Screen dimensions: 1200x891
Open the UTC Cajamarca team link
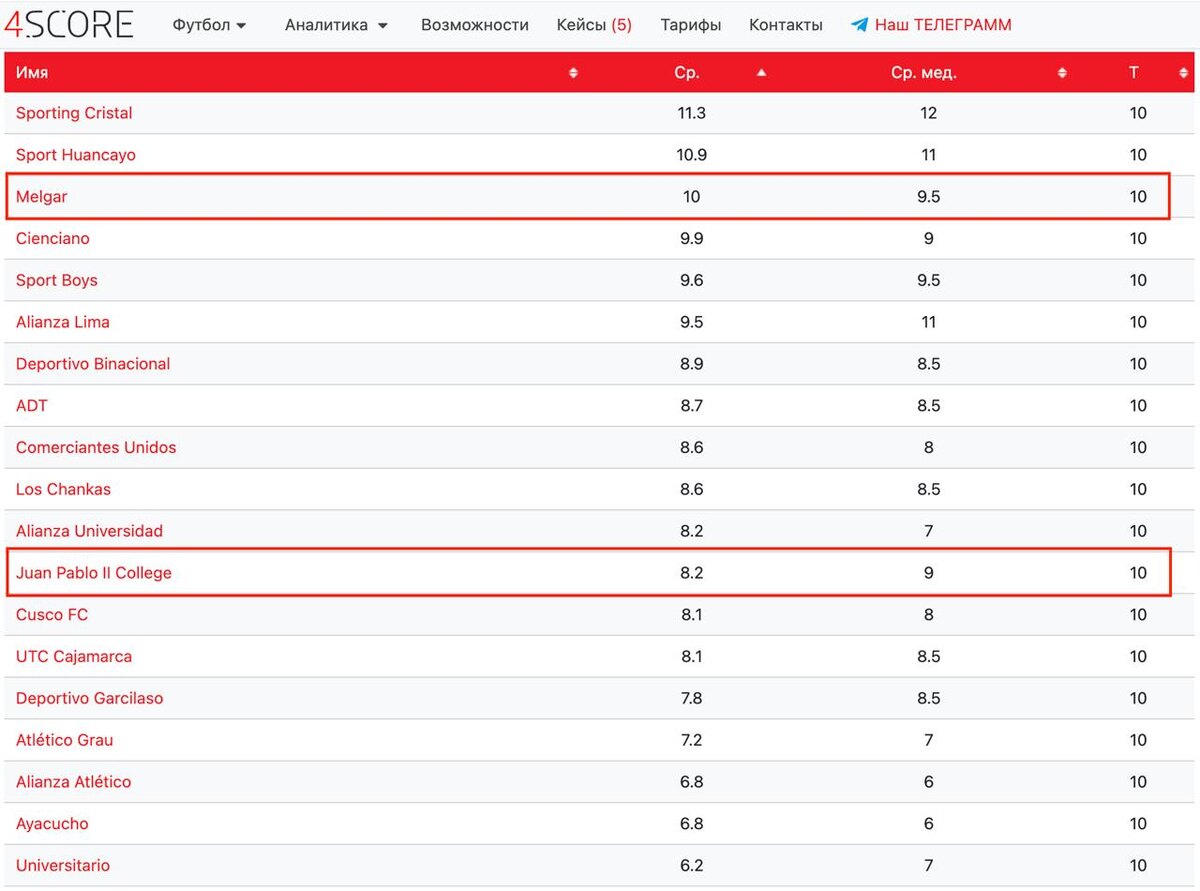[x=74, y=657]
